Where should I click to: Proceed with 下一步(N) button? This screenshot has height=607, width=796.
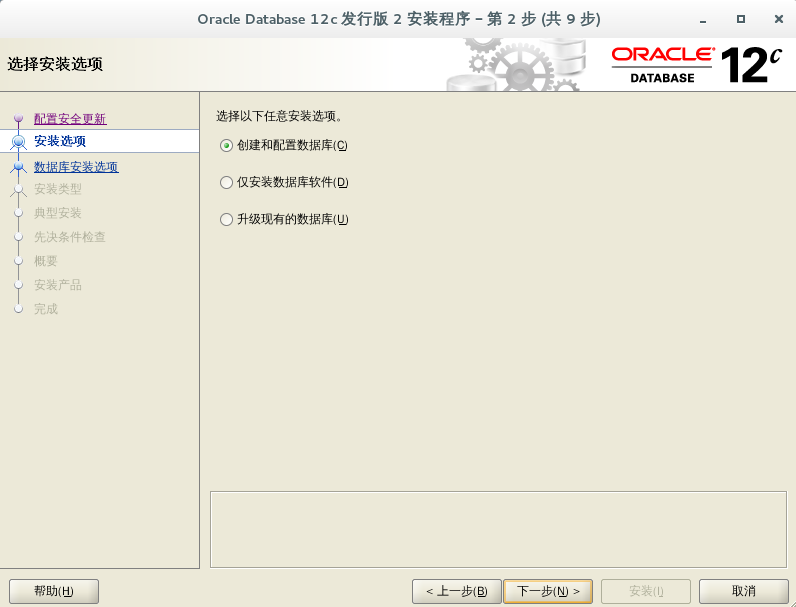point(548,591)
